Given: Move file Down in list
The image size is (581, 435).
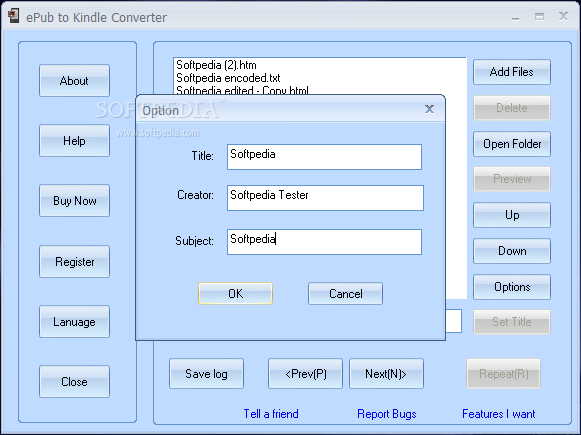Looking at the screenshot, I should point(512,251).
